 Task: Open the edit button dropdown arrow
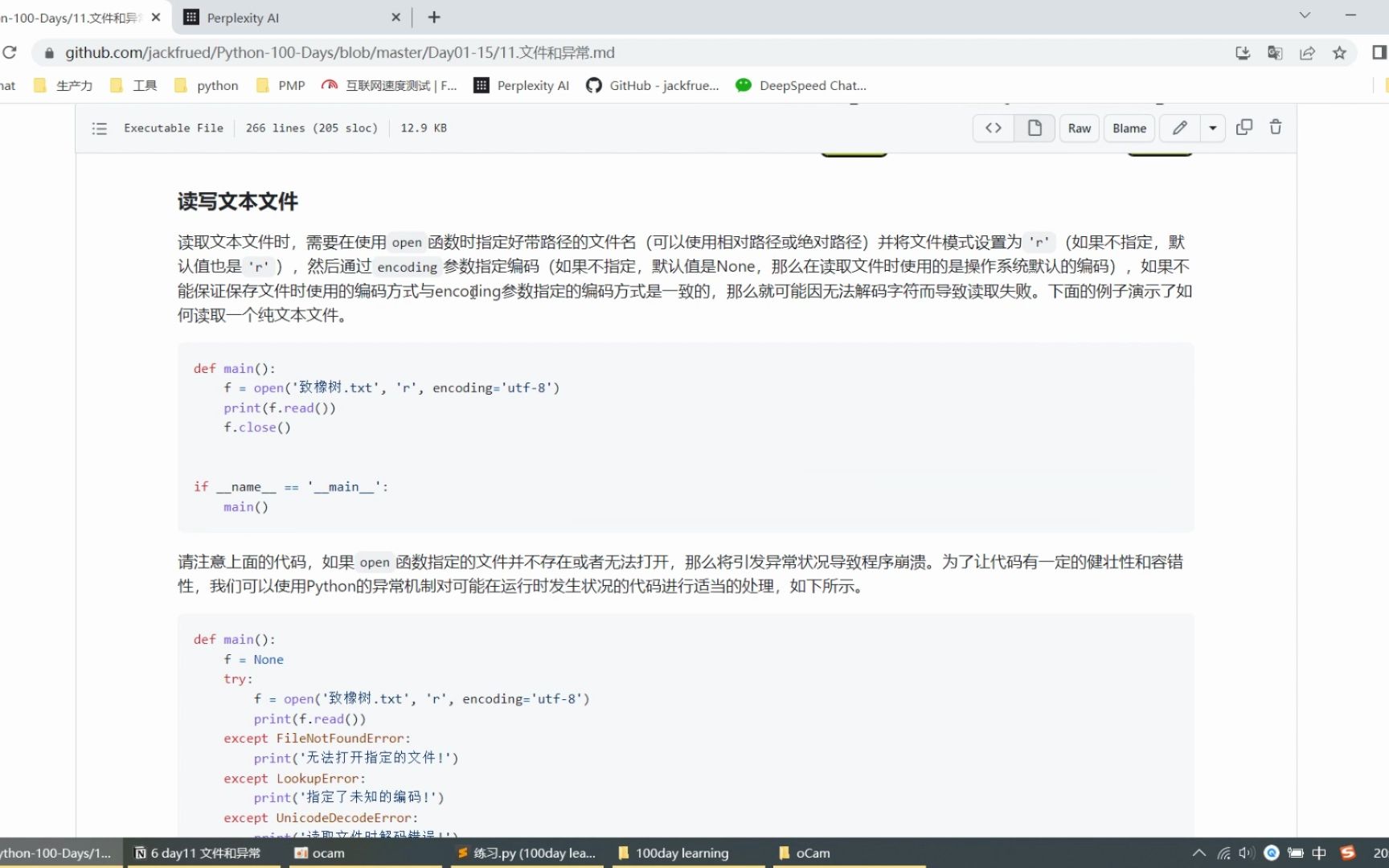click(1212, 128)
